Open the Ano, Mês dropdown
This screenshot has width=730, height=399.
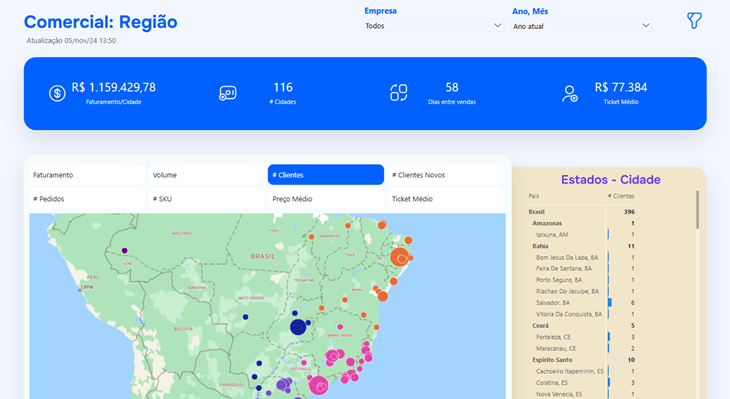[581, 26]
